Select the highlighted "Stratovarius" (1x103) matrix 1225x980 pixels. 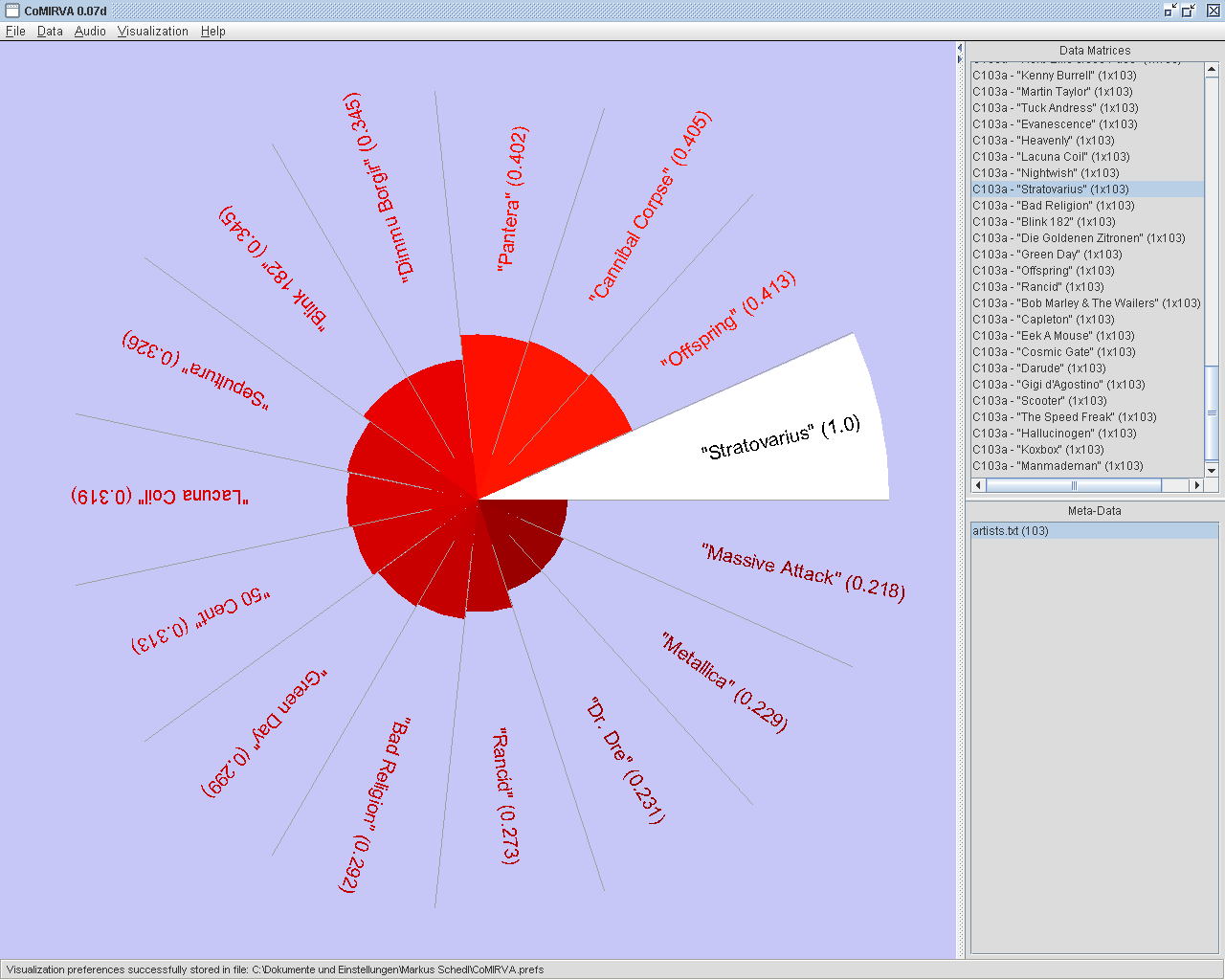[1087, 189]
